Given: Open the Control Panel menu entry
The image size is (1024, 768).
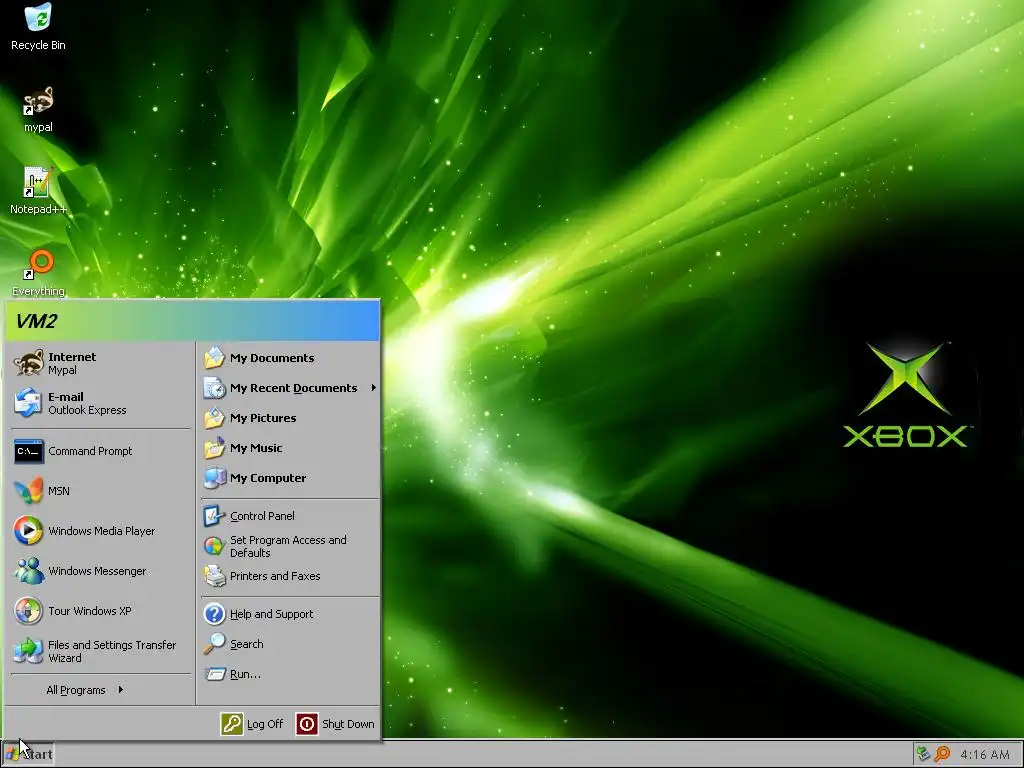Looking at the screenshot, I should click(290, 516).
